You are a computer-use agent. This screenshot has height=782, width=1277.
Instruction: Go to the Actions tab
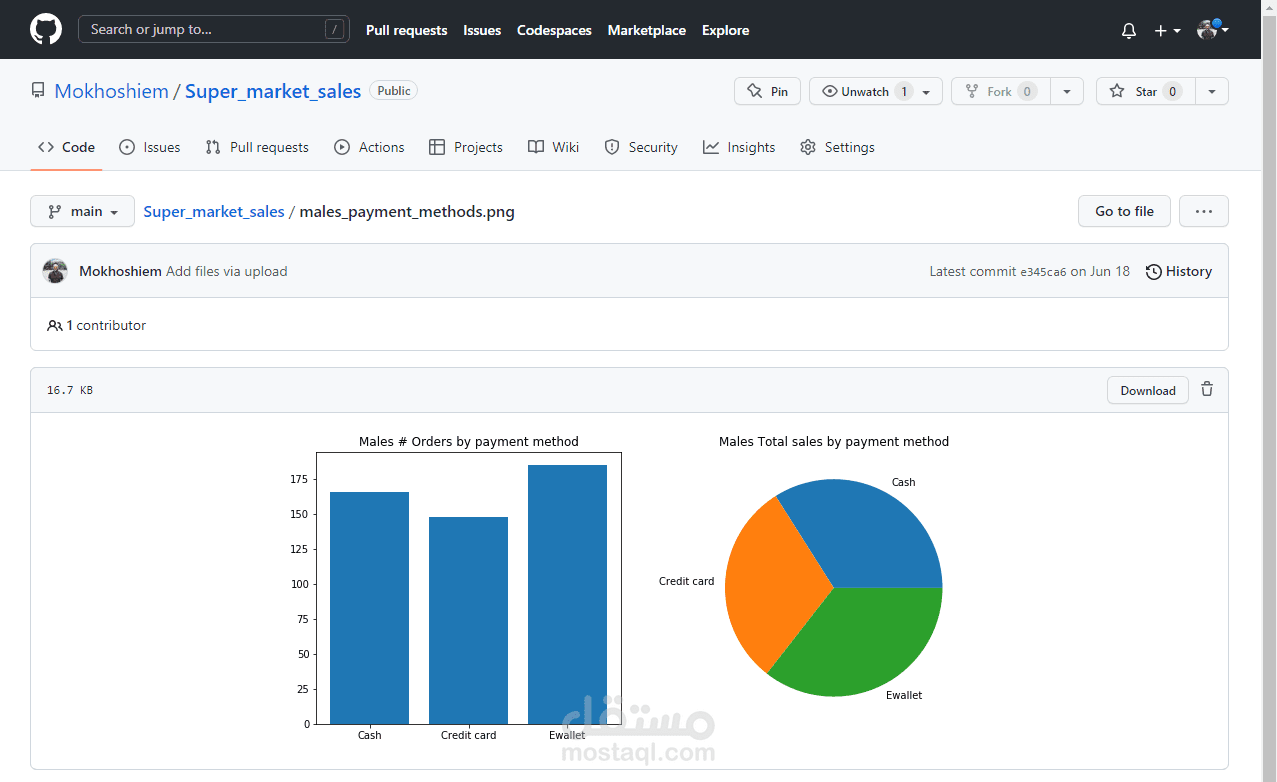tap(369, 147)
